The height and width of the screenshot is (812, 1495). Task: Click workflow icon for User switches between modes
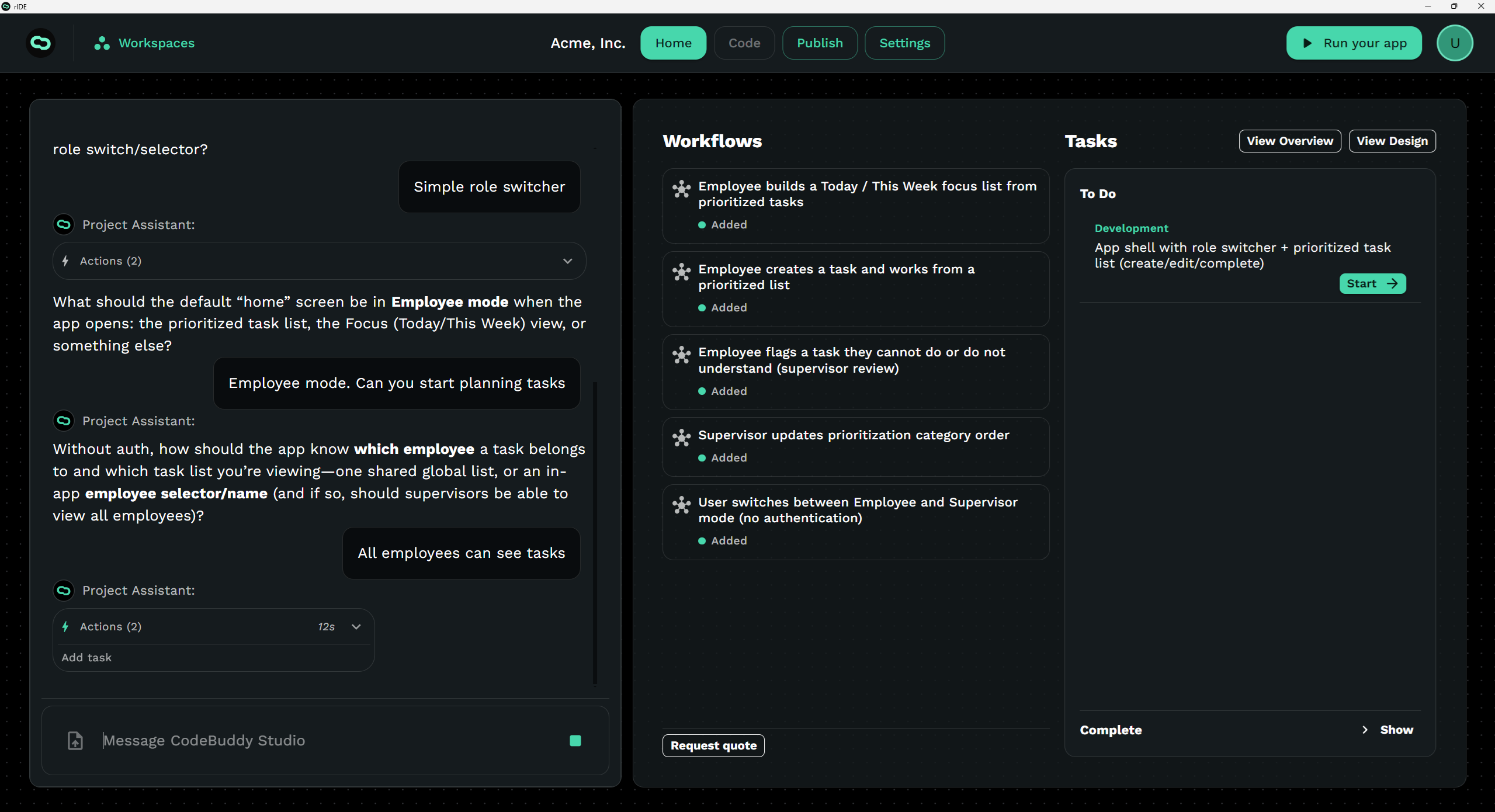[681, 504]
